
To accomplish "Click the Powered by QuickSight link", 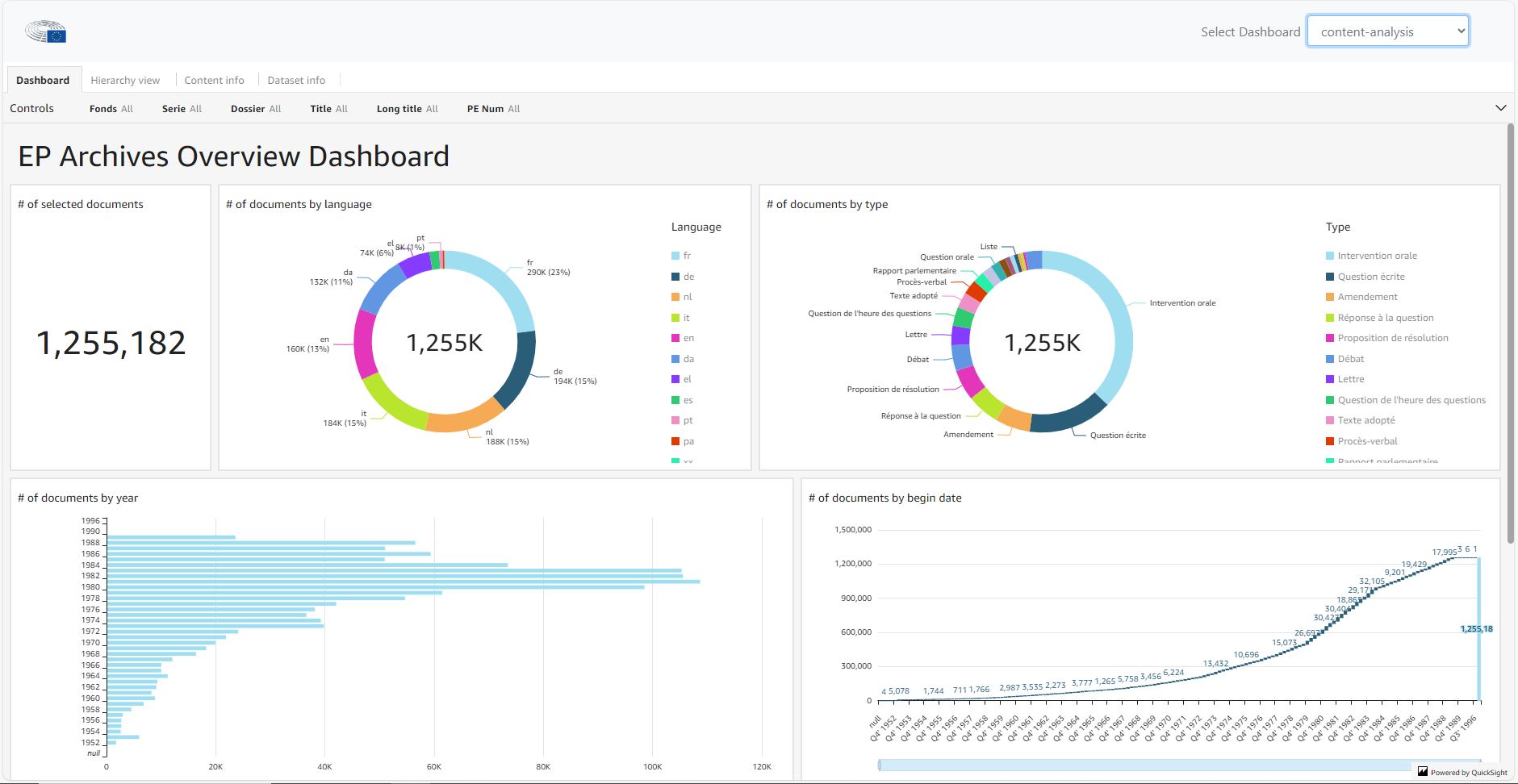I will (x=1469, y=773).
